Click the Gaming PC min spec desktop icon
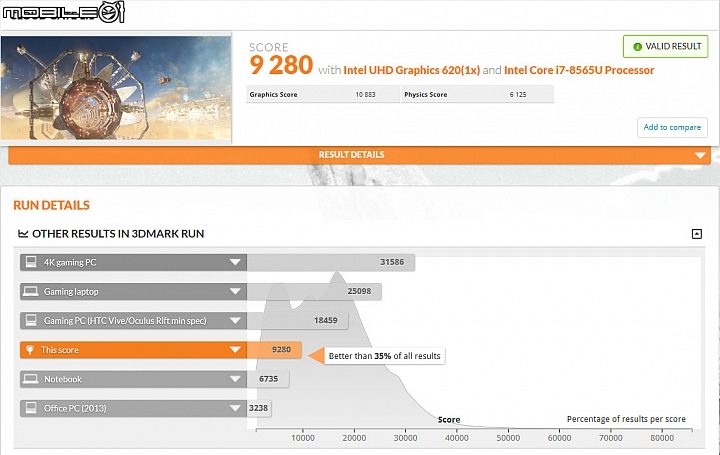 [x=31, y=320]
